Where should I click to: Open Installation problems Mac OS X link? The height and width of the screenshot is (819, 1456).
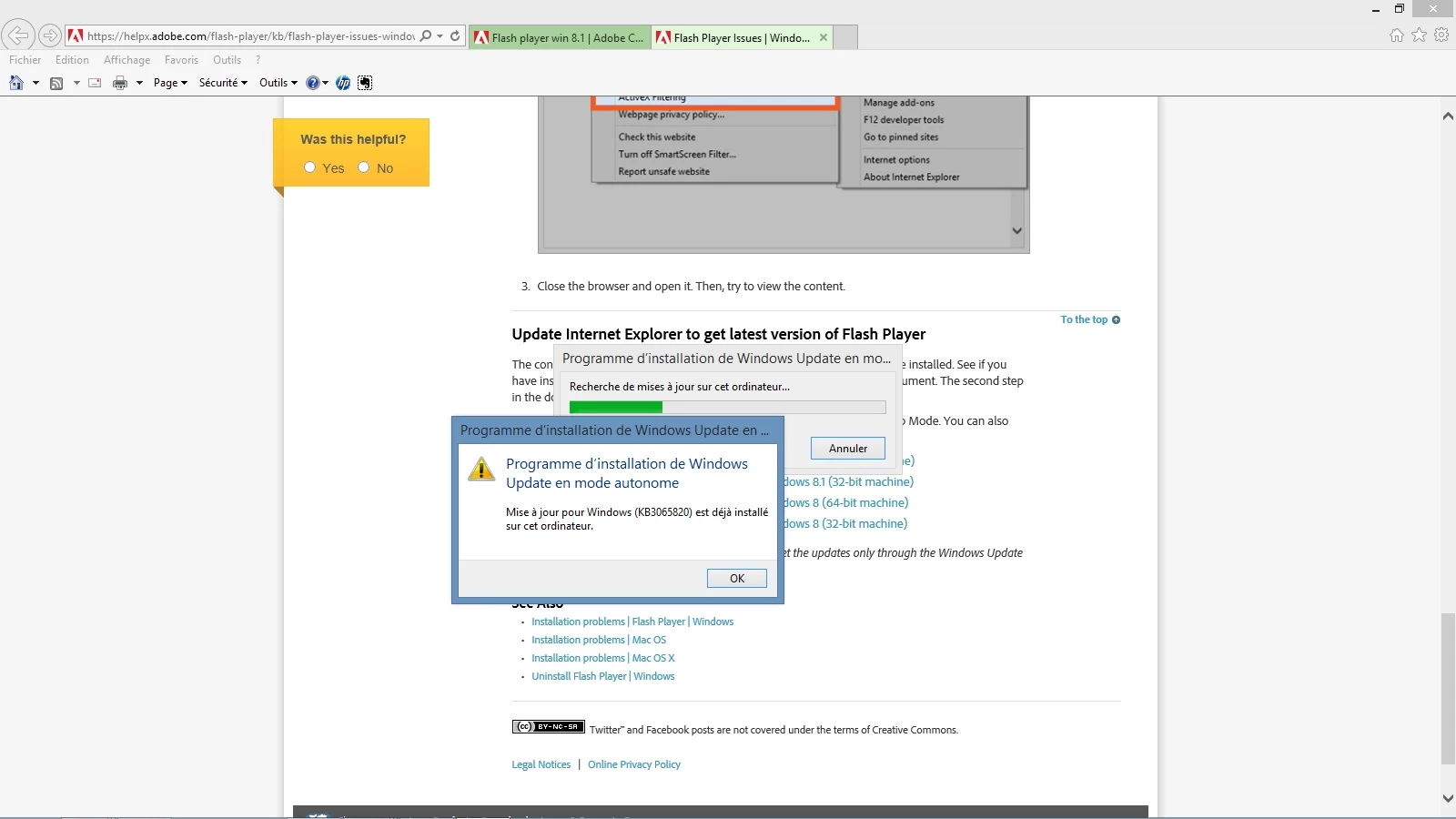click(x=603, y=658)
